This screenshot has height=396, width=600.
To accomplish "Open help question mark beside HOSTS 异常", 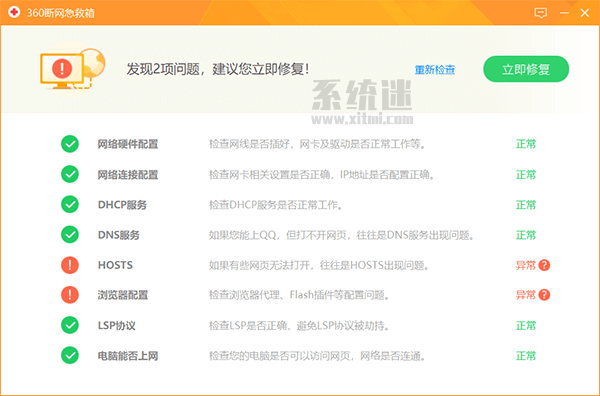I will pos(544,265).
